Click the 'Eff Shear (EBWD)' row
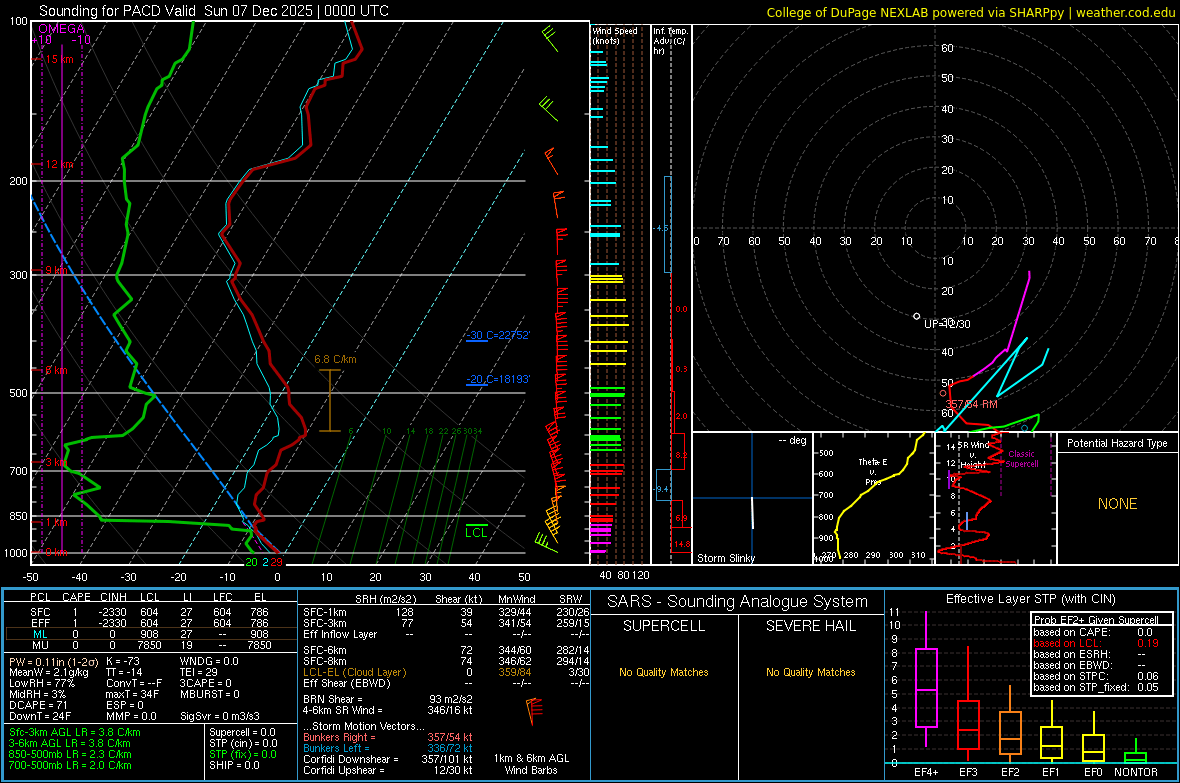 (446, 684)
